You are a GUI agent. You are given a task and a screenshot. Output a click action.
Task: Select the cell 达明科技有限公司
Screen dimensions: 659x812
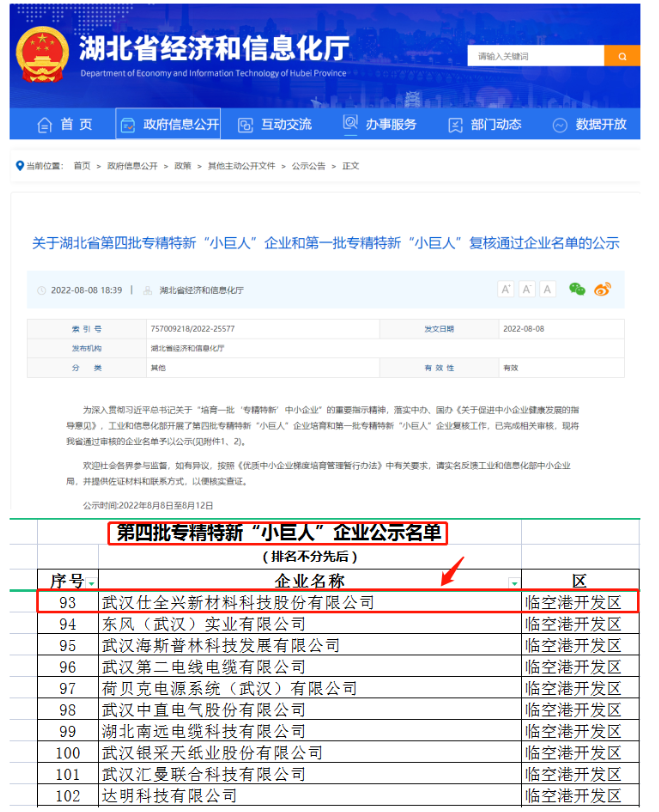(x=310, y=795)
